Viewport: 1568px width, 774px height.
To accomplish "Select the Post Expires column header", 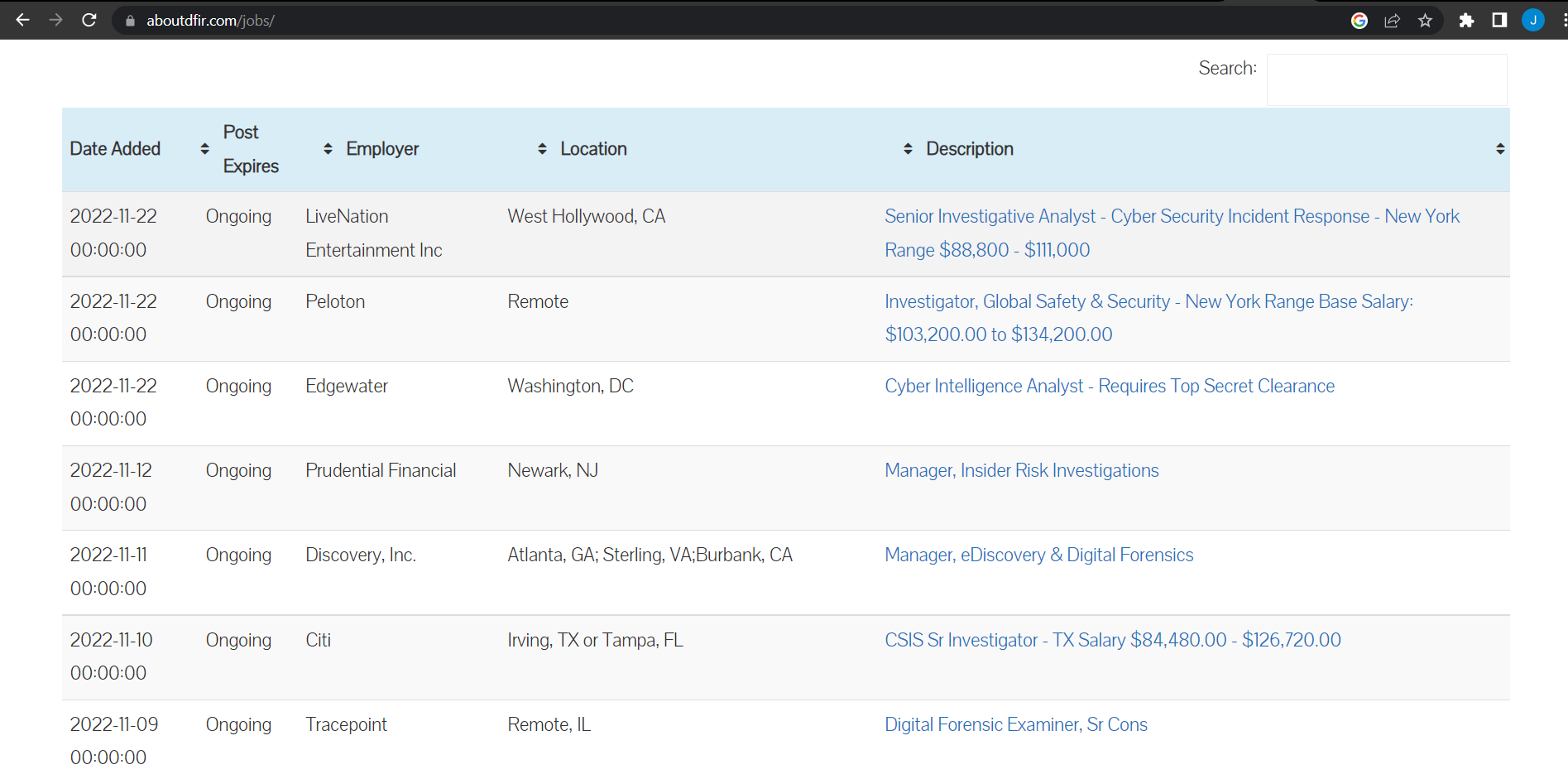I will tap(250, 149).
